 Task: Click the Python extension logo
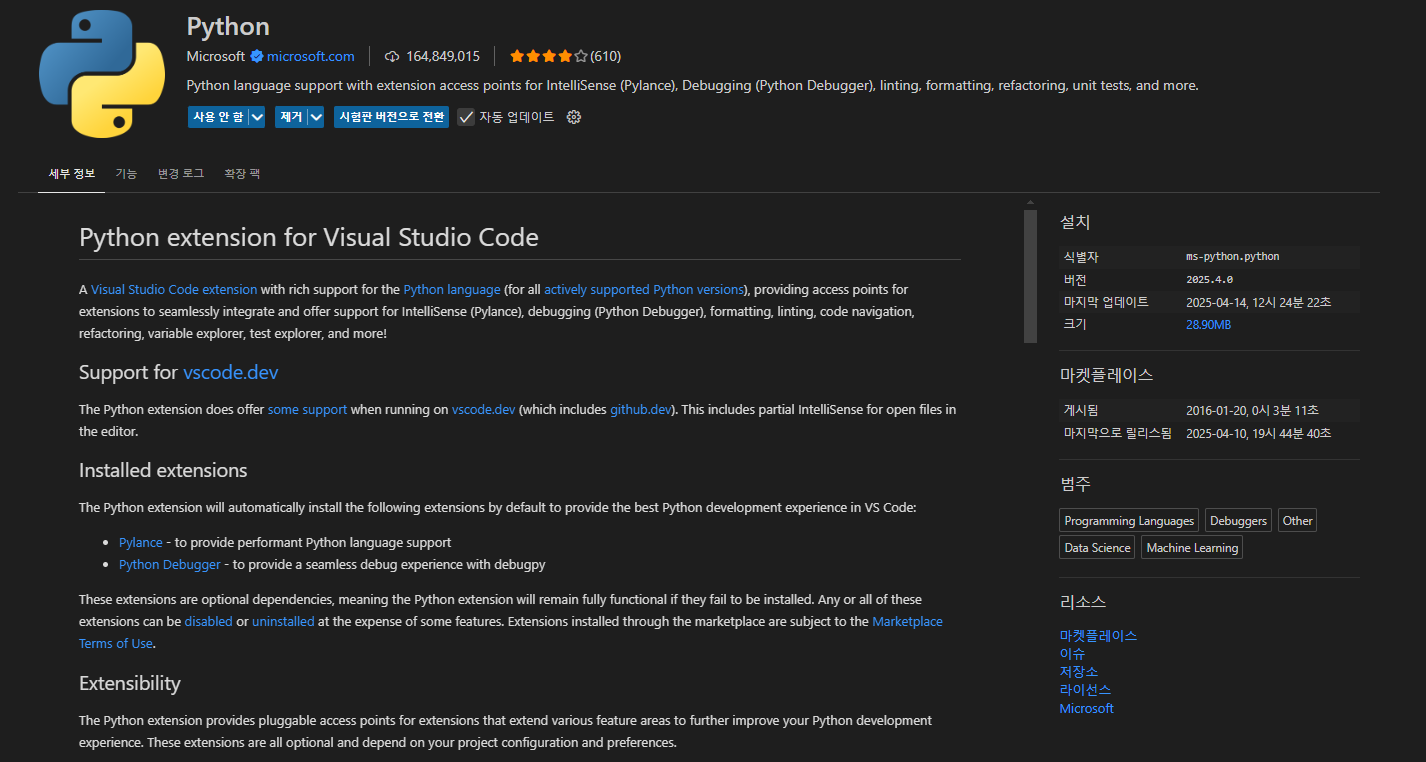click(102, 75)
